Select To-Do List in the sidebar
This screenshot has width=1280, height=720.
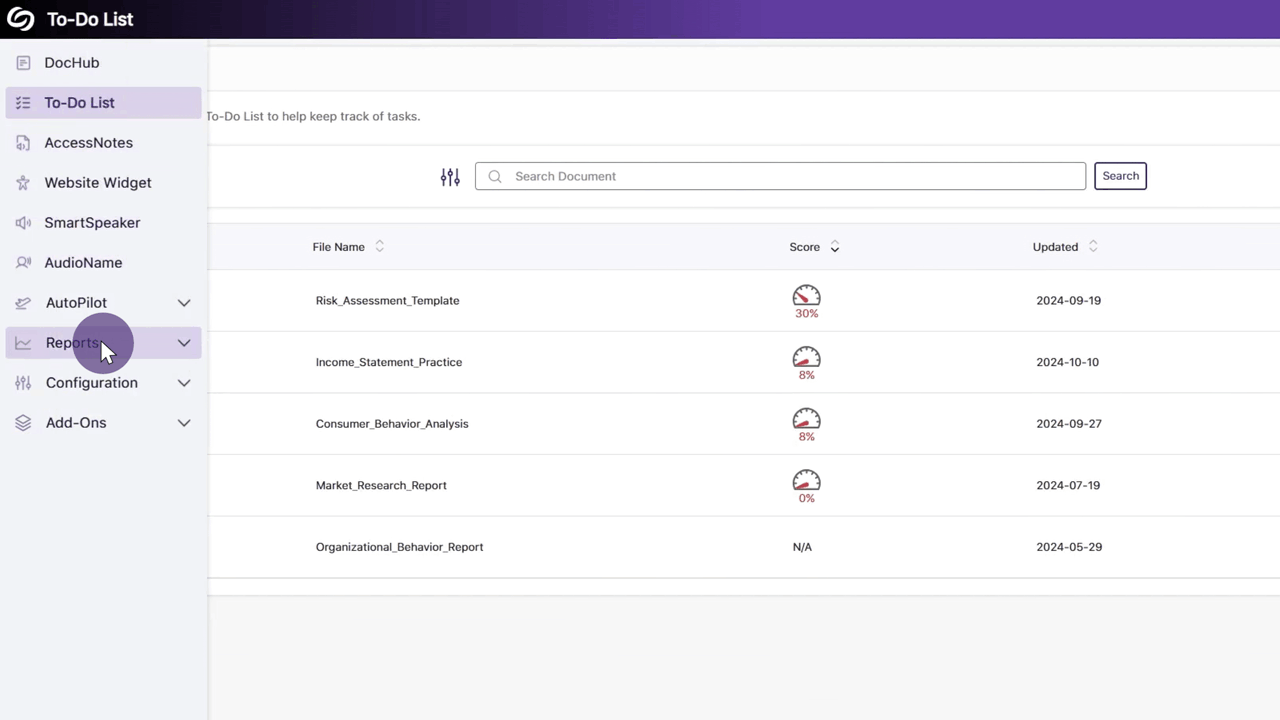pyautogui.click(x=79, y=103)
